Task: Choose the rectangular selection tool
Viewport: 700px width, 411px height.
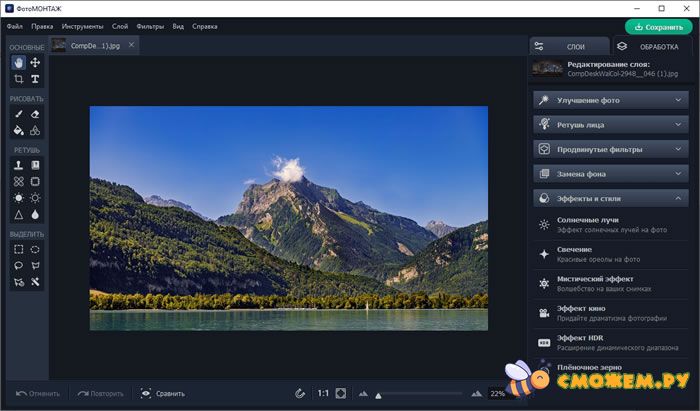Action: [19, 249]
